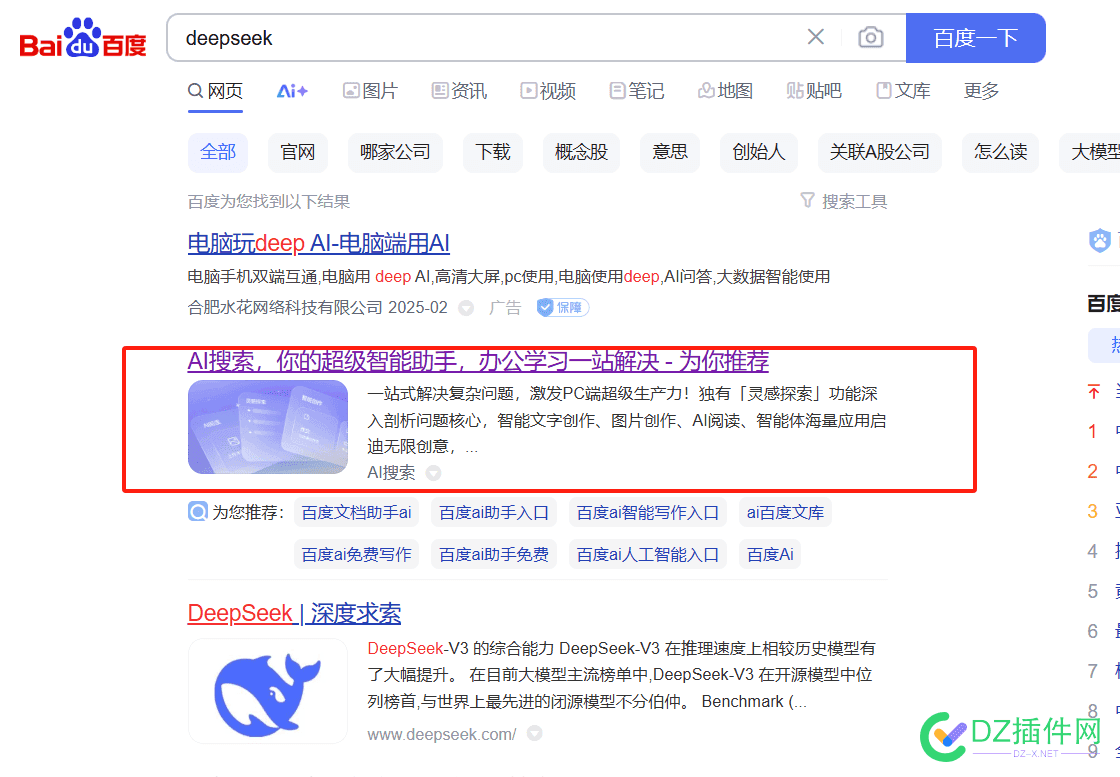Switch to the 地图 tab
Image resolution: width=1120 pixels, height=777 pixels.
click(x=725, y=91)
